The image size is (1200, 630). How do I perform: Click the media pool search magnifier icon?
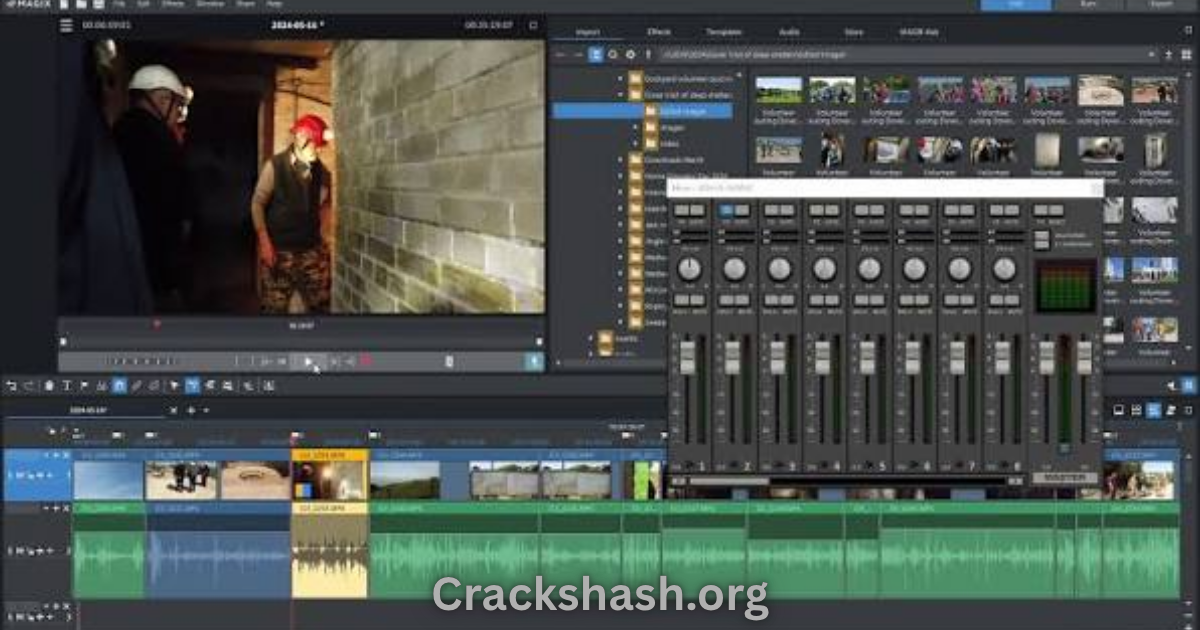tap(613, 55)
